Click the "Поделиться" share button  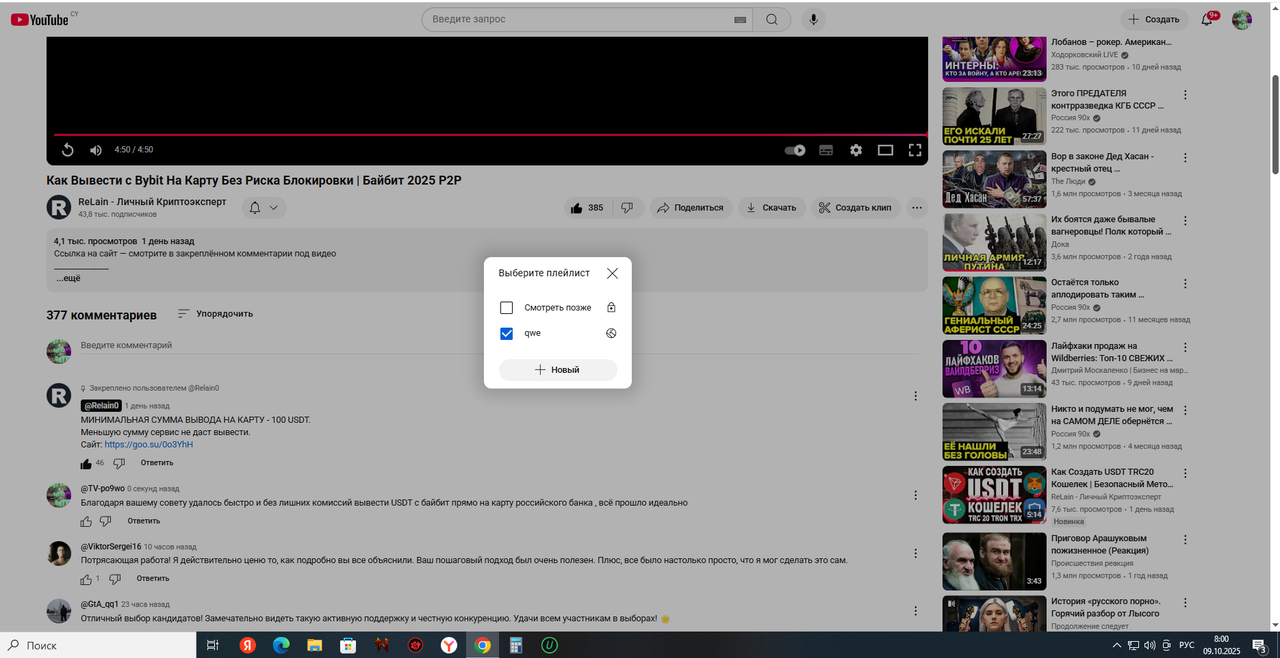pos(689,208)
